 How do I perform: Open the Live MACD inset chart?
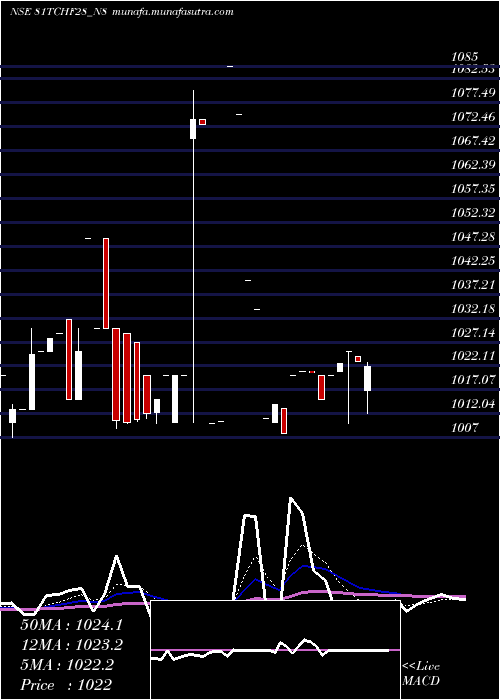point(275,650)
